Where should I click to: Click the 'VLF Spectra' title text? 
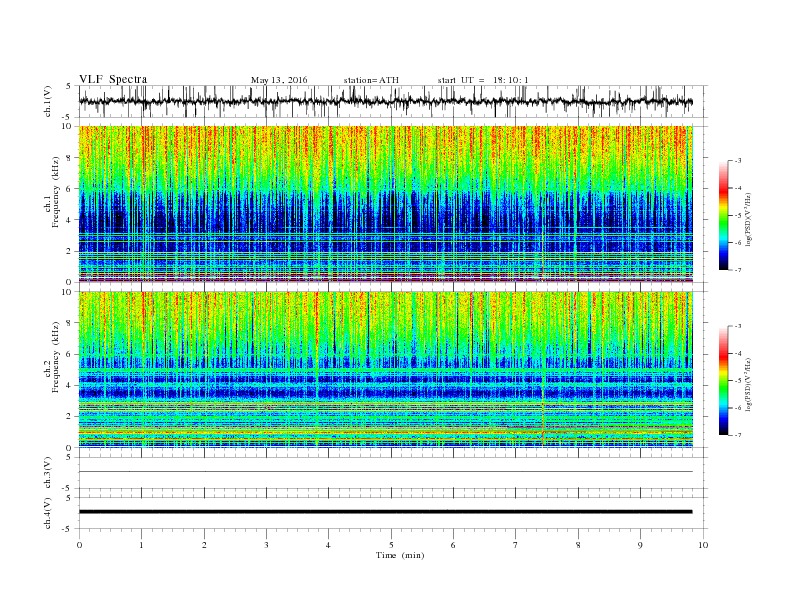113,79
